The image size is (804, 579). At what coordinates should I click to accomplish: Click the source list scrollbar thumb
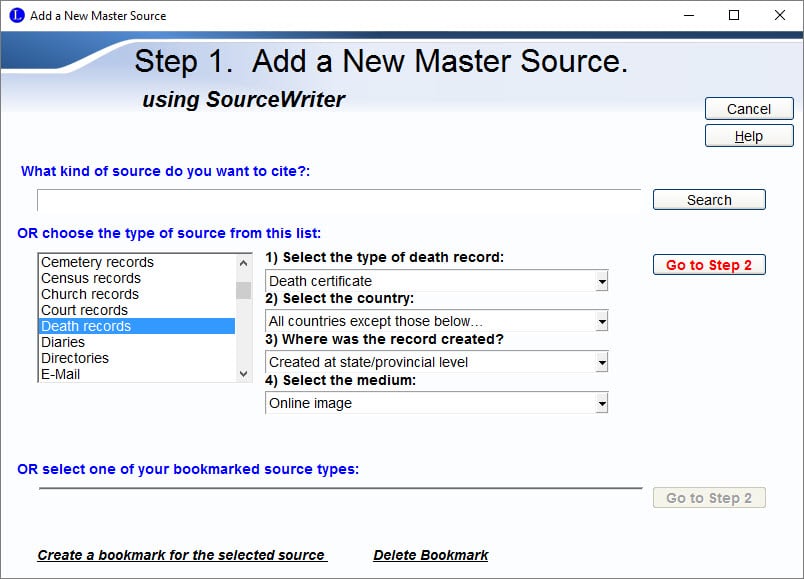coord(244,290)
